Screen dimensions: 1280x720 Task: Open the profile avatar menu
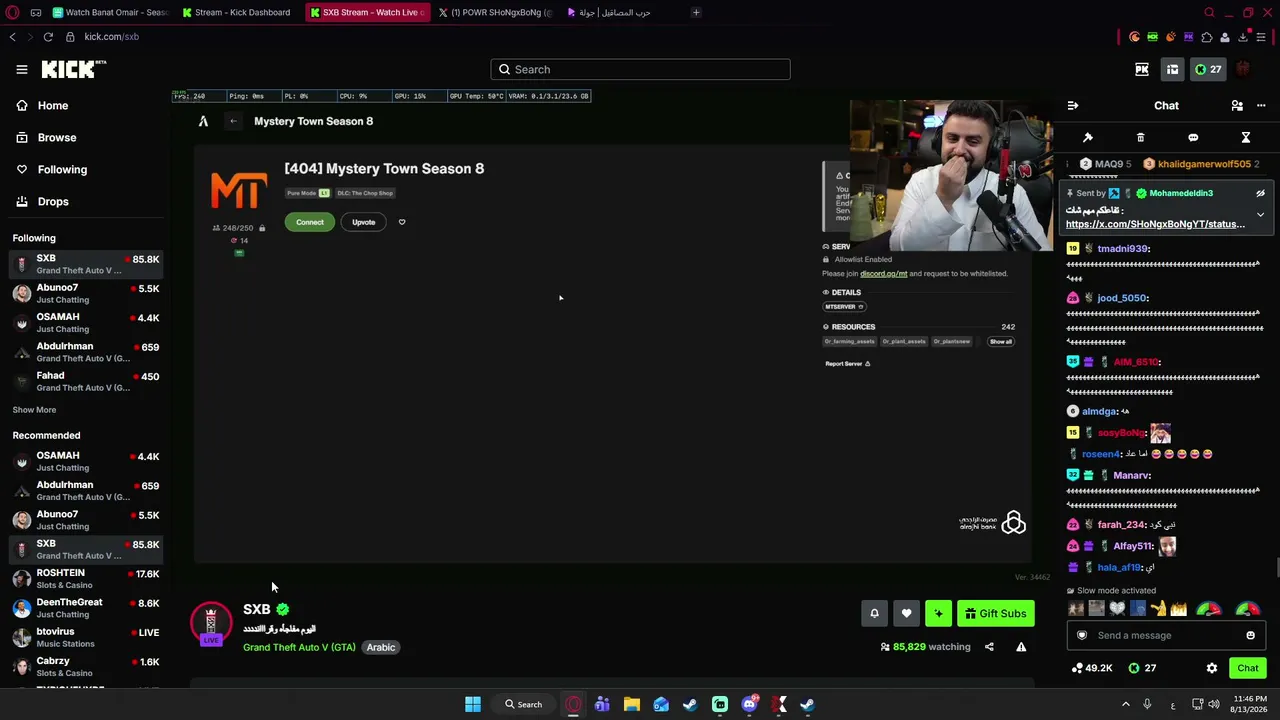coord(1243,69)
